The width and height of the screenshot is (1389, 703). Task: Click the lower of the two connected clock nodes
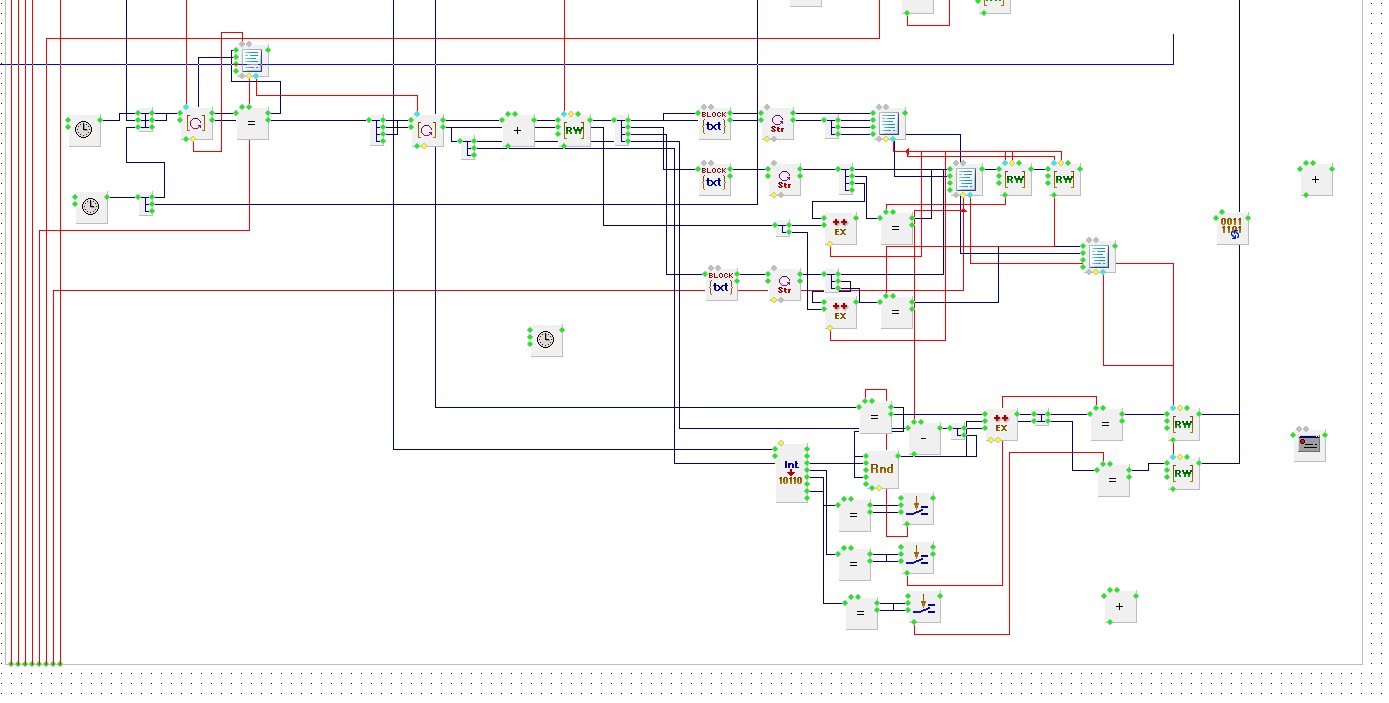[x=91, y=207]
